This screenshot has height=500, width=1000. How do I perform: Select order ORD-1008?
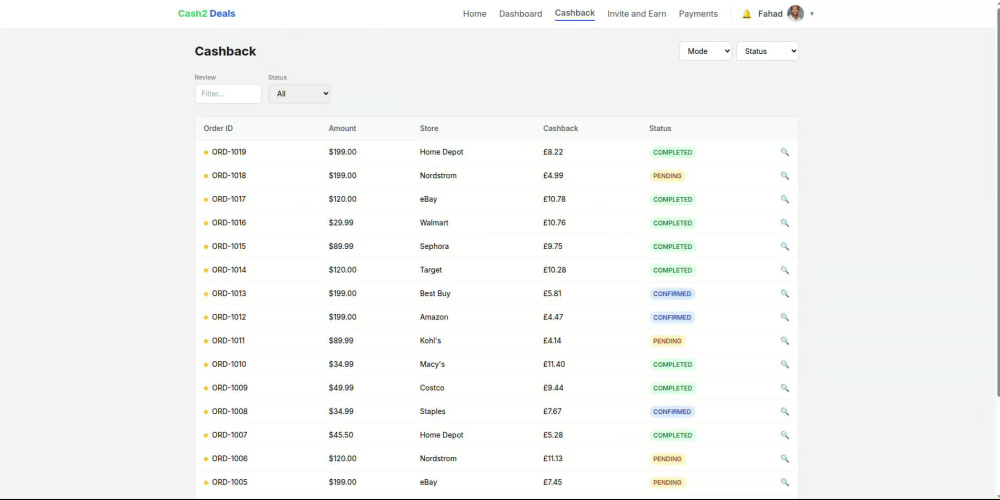(229, 412)
